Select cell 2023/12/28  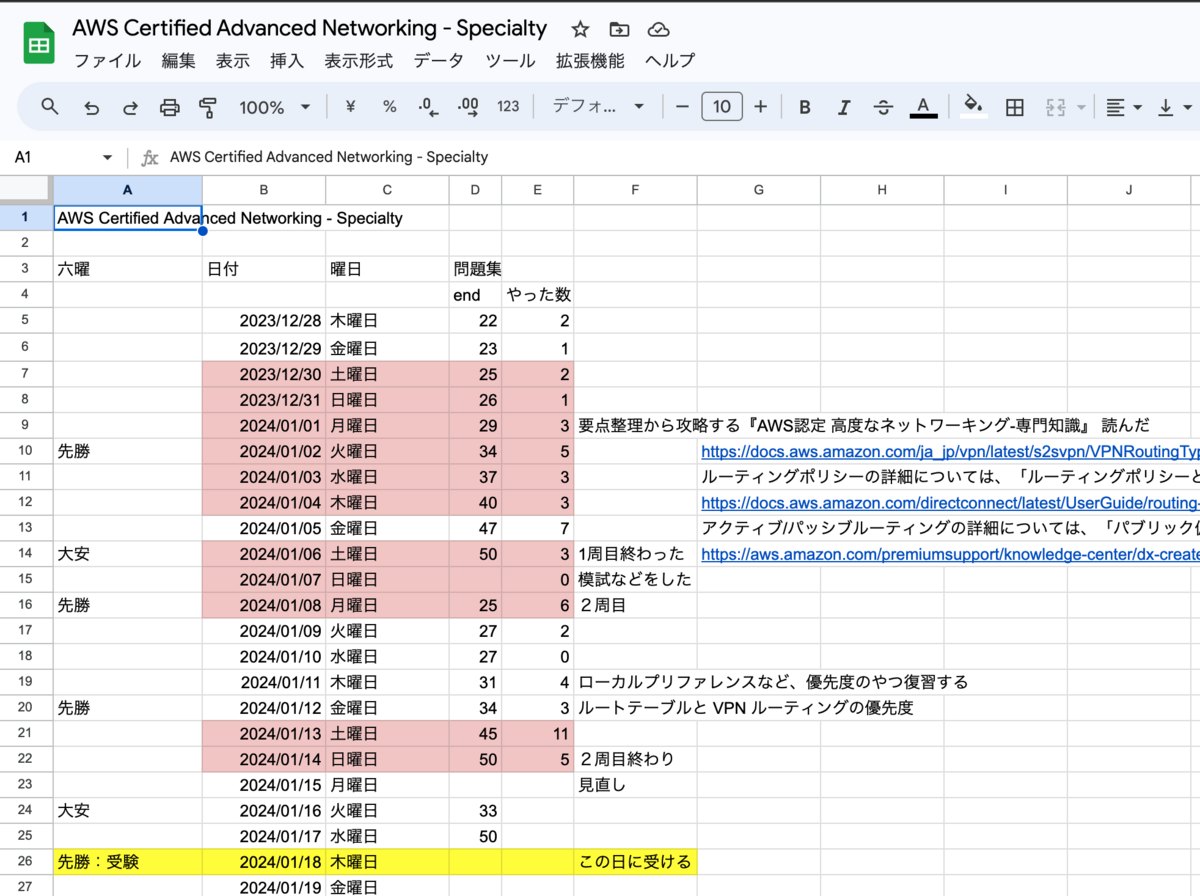pos(264,321)
